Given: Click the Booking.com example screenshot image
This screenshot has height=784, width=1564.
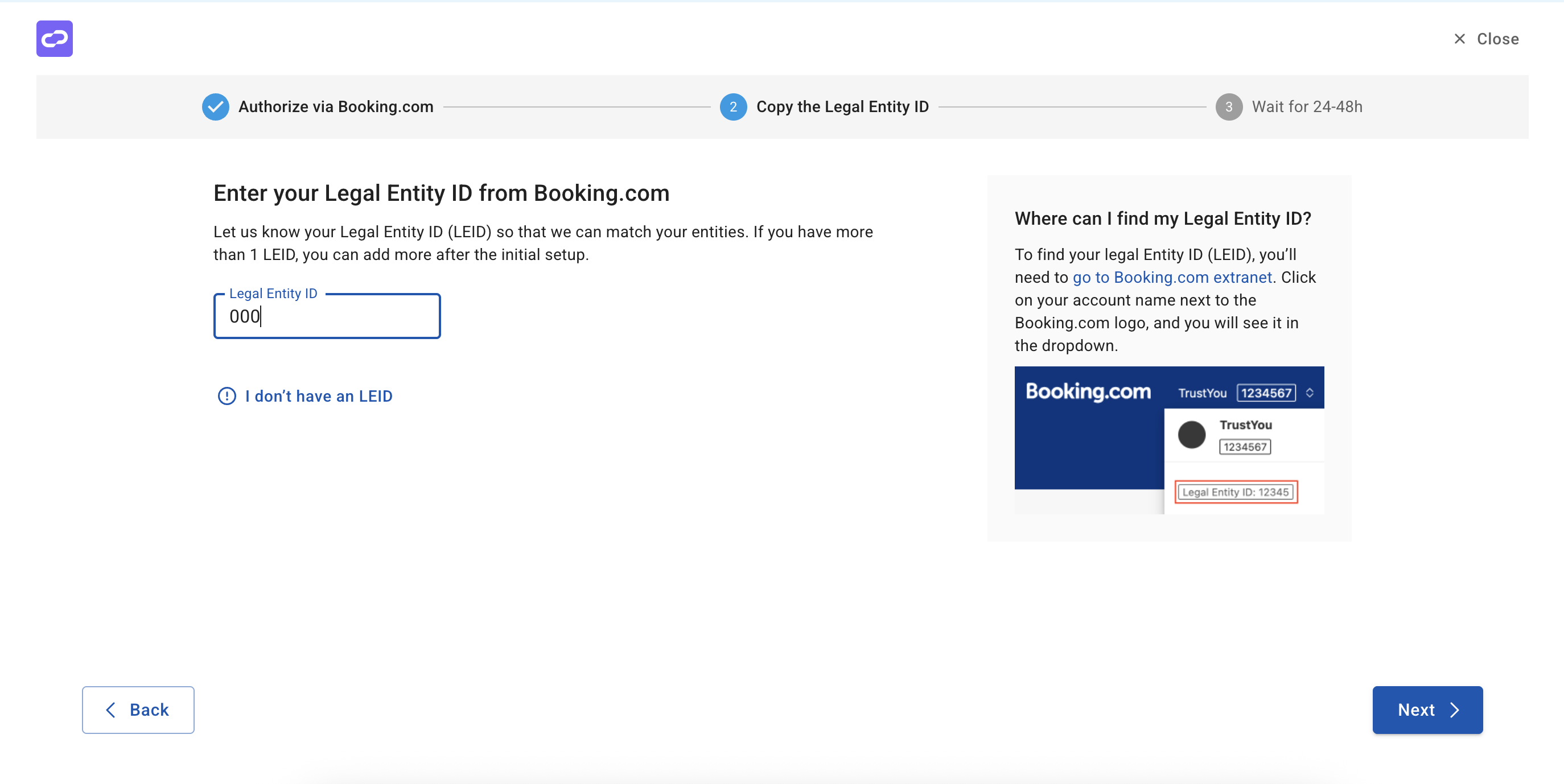Looking at the screenshot, I should click(1169, 440).
